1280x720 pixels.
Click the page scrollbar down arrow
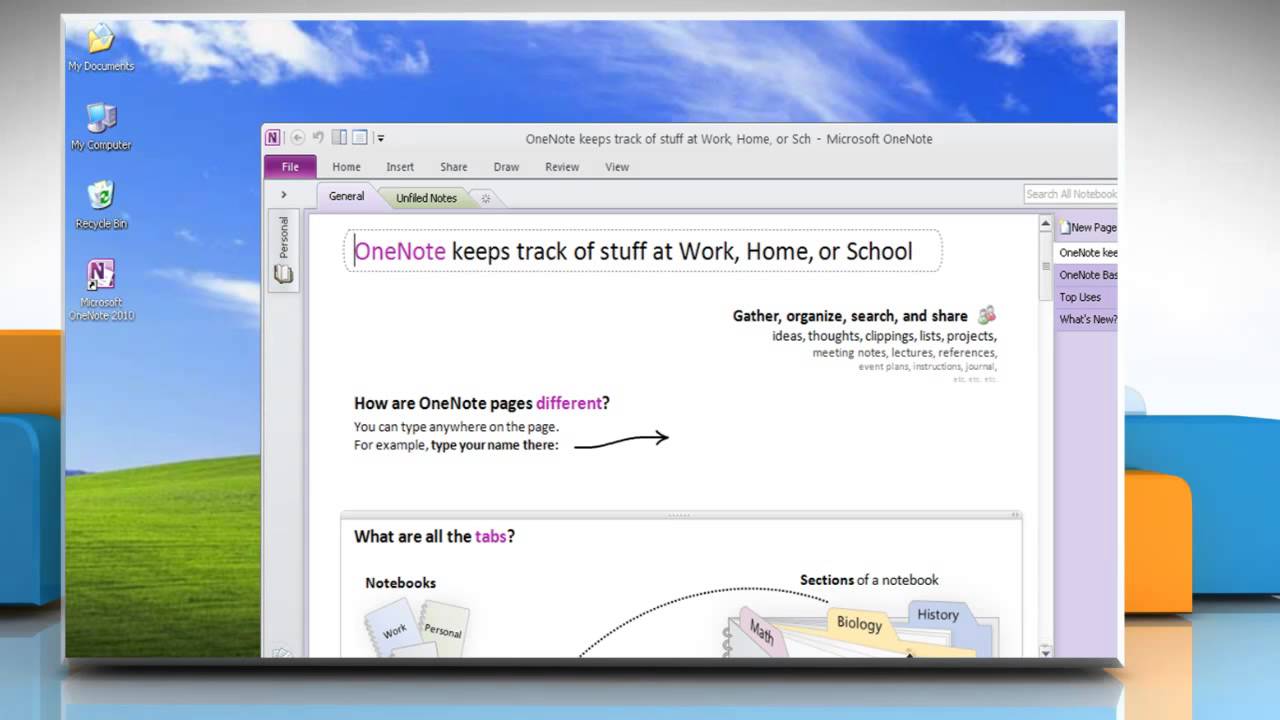[x=1046, y=651]
